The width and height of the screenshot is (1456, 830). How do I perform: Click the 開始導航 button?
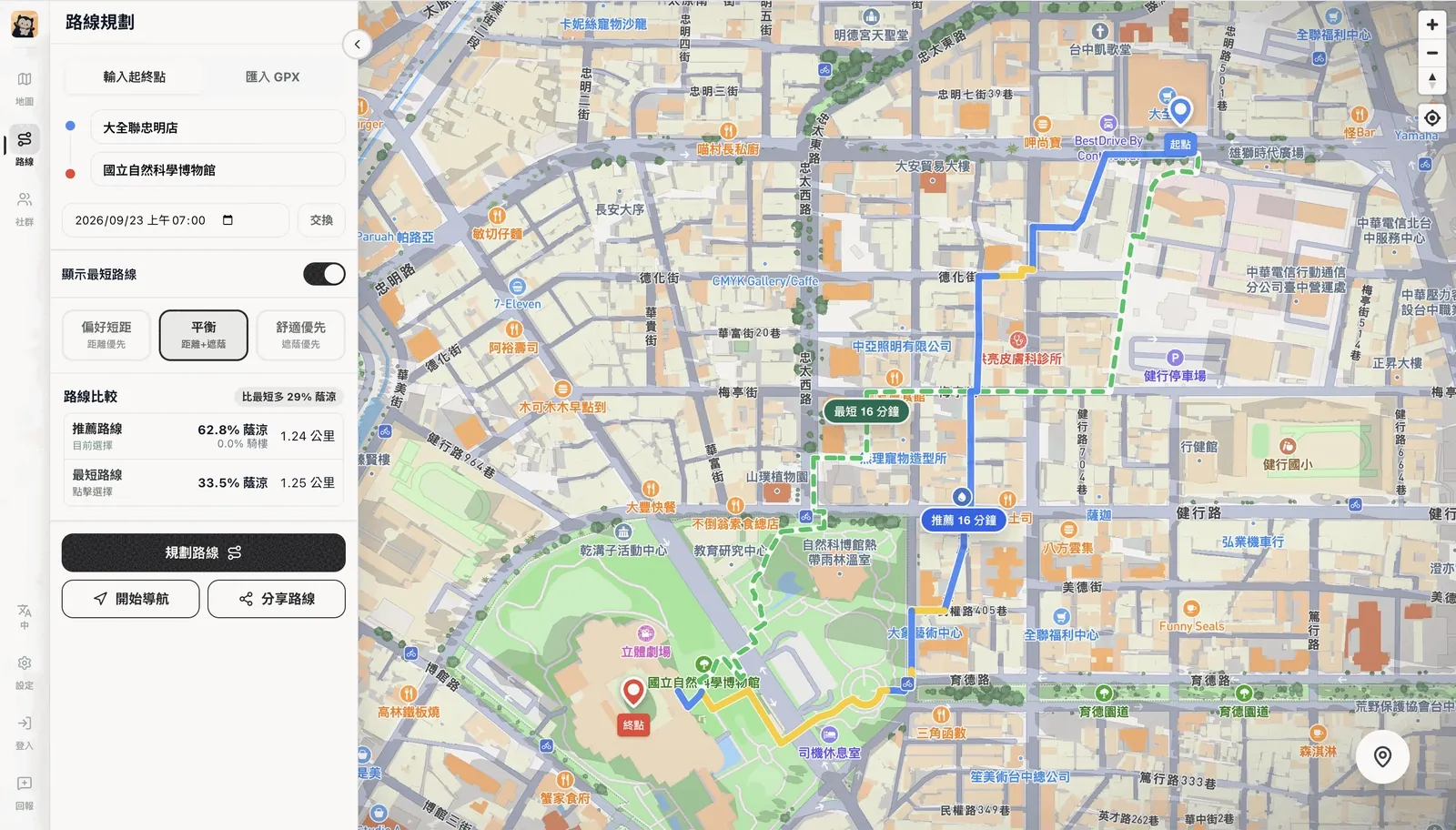130,599
